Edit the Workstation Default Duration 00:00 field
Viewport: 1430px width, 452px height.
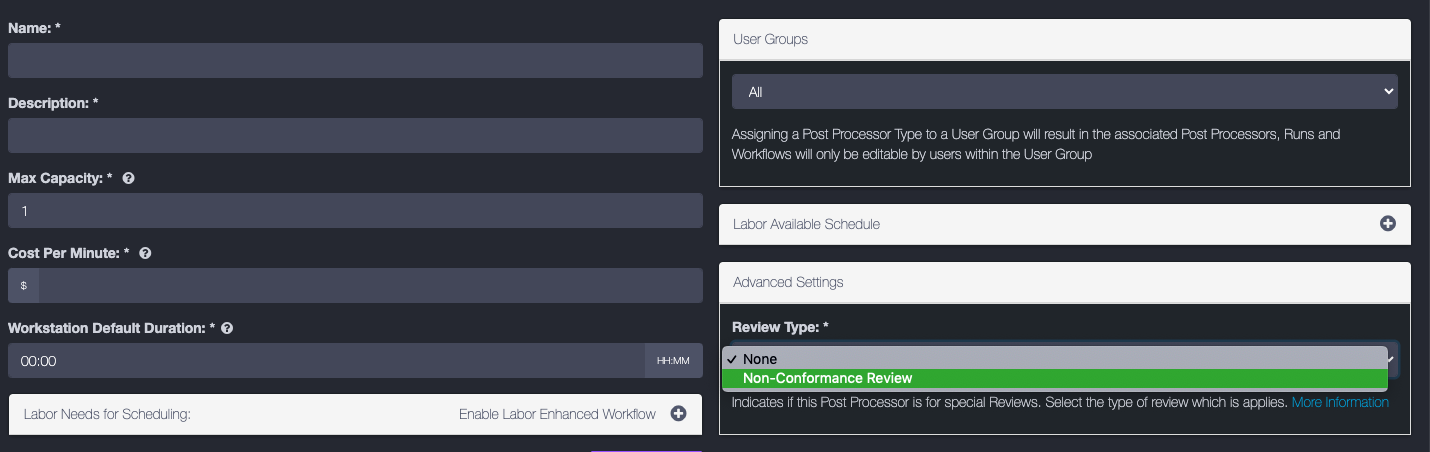coord(325,361)
